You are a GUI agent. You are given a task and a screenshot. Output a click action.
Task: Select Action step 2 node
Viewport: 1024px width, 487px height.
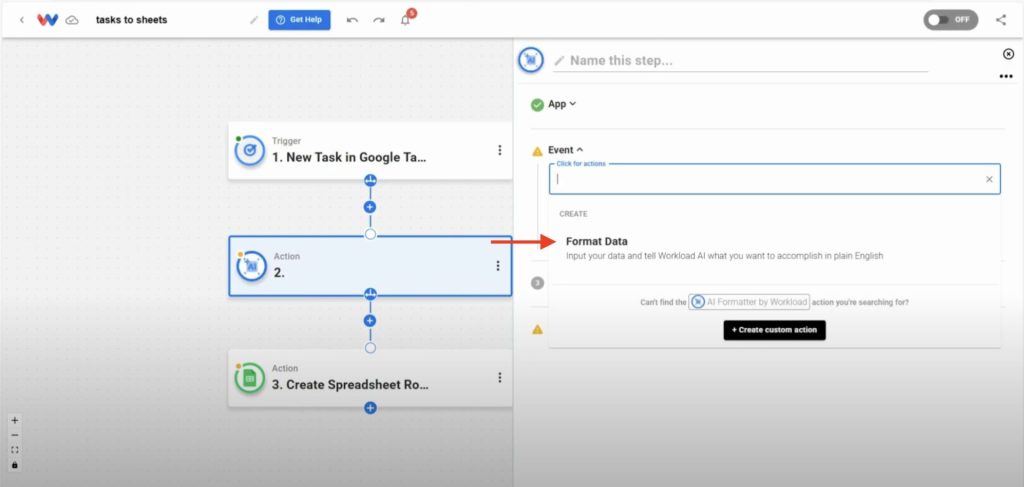(370, 266)
